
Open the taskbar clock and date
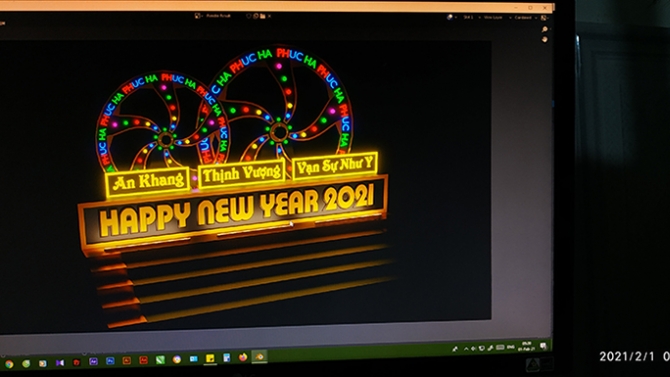(x=526, y=346)
